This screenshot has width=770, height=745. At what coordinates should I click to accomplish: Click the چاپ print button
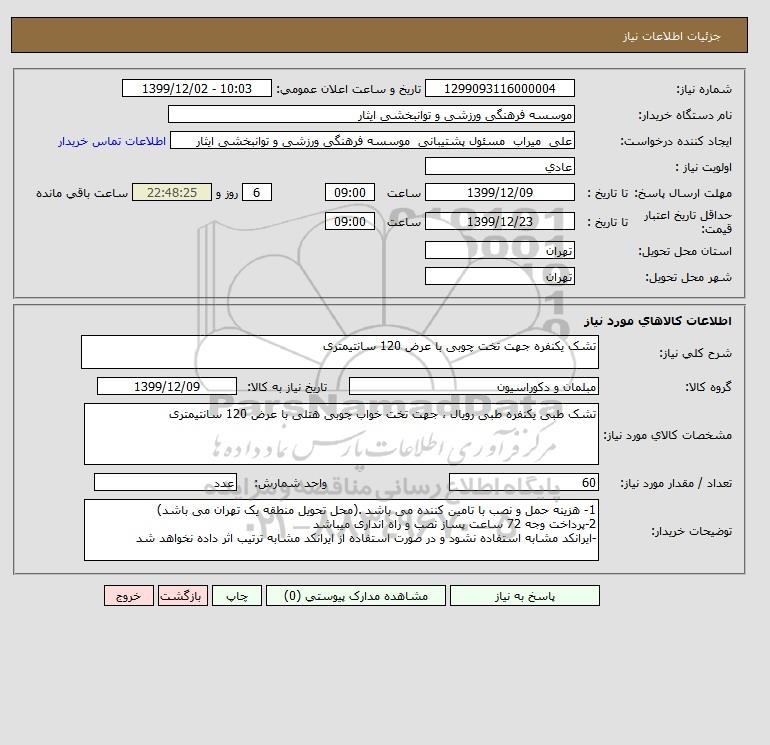pos(237,595)
